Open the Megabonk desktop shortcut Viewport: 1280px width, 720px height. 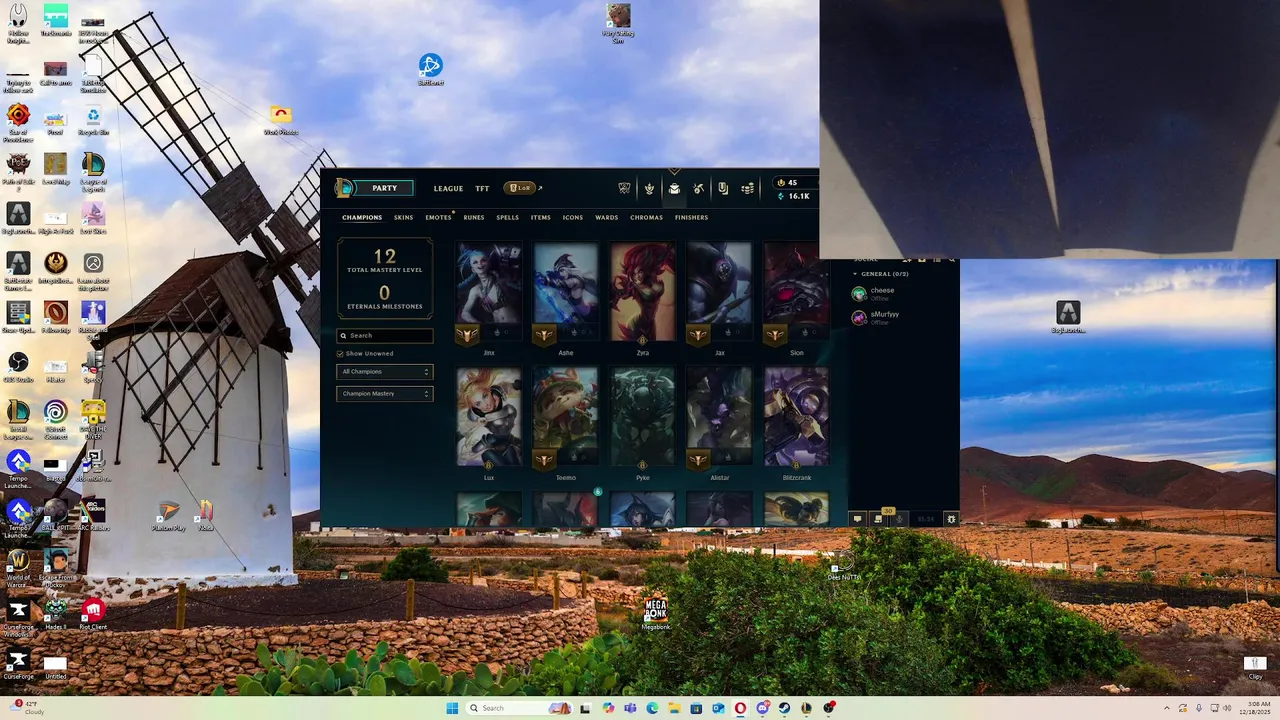click(x=656, y=614)
